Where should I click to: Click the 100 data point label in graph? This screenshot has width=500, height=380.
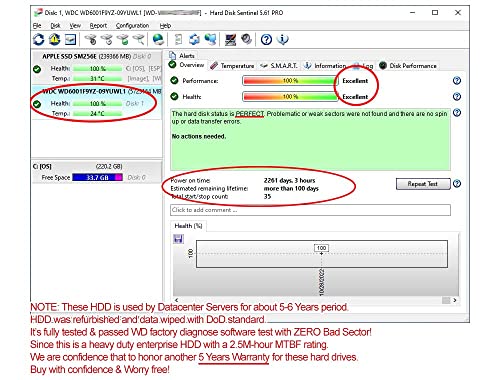point(322,248)
